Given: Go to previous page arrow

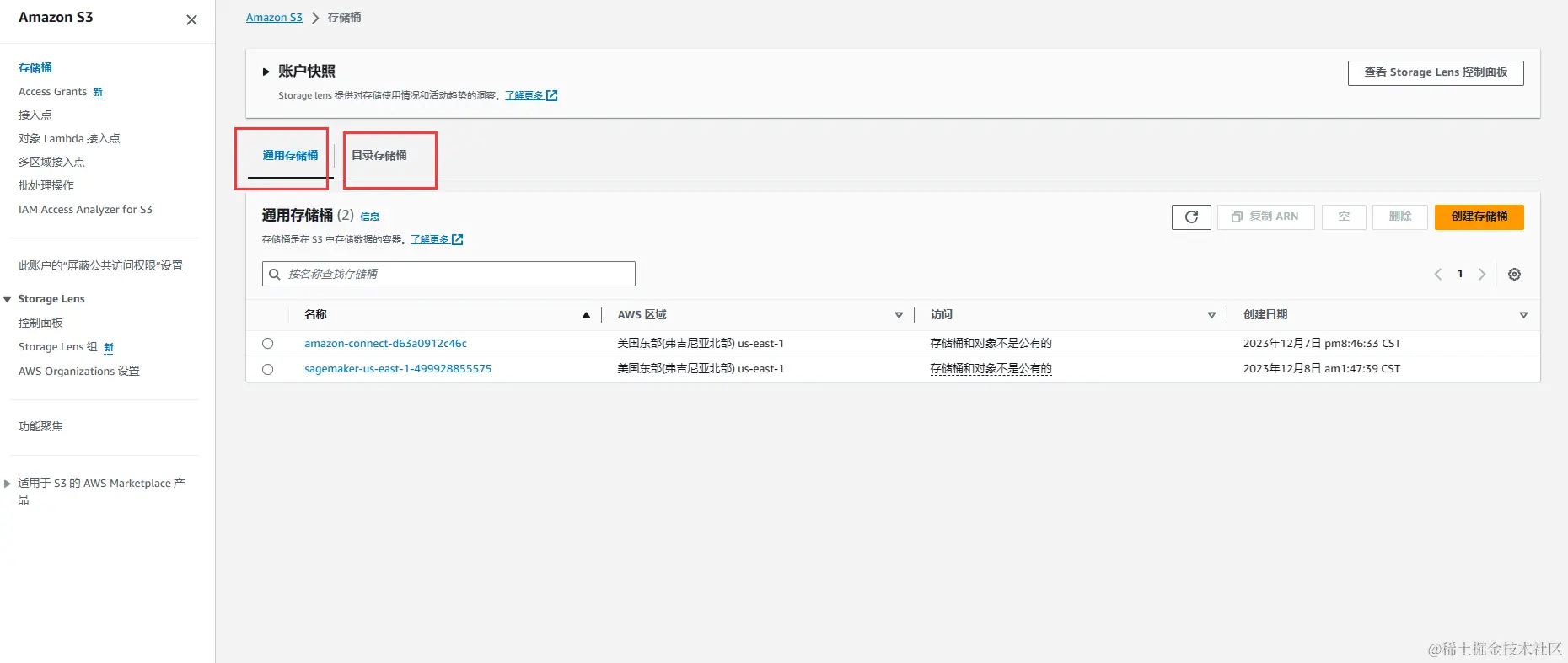Looking at the screenshot, I should click(x=1438, y=274).
